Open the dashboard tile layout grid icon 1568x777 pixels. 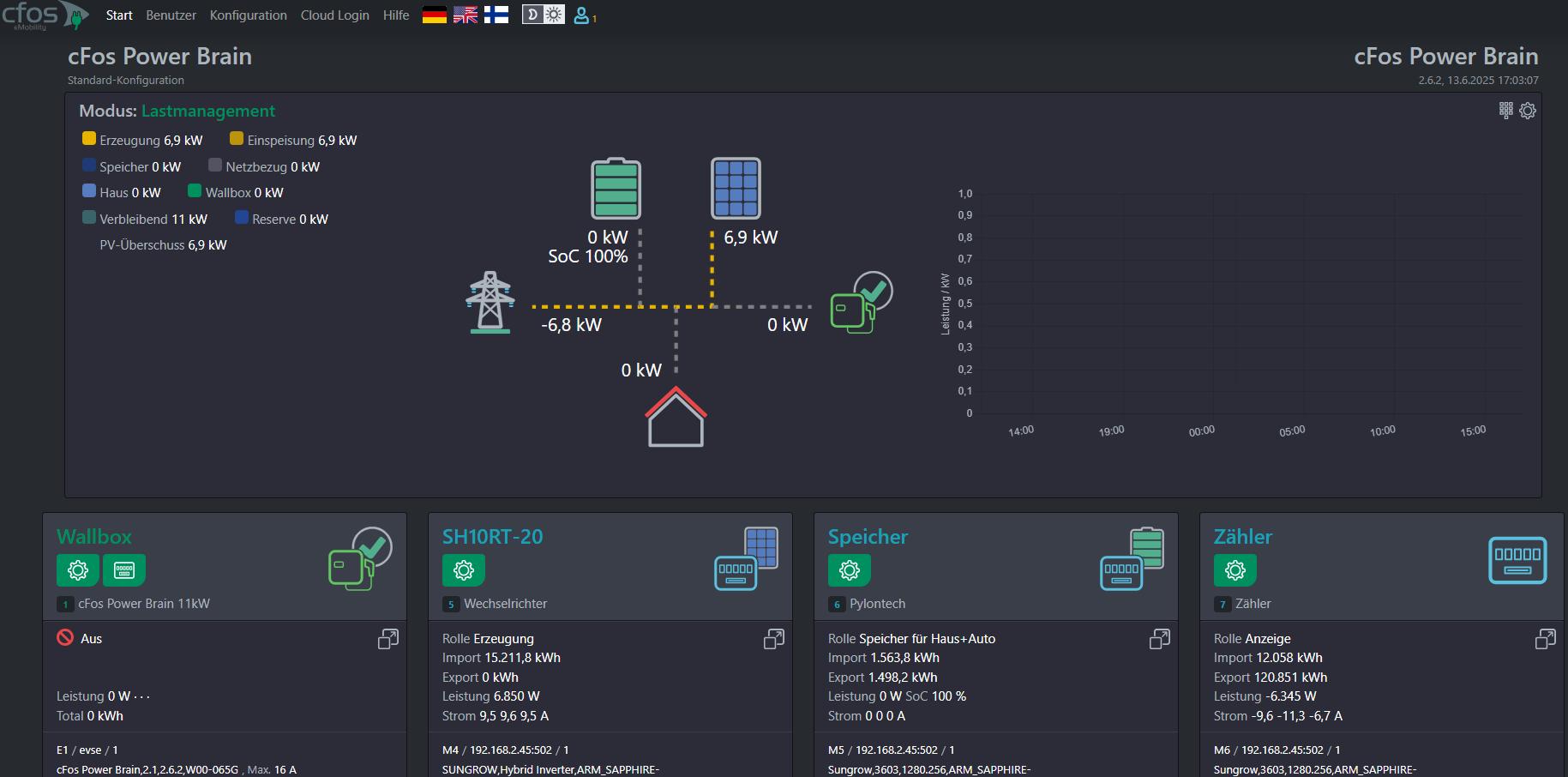(1506, 110)
